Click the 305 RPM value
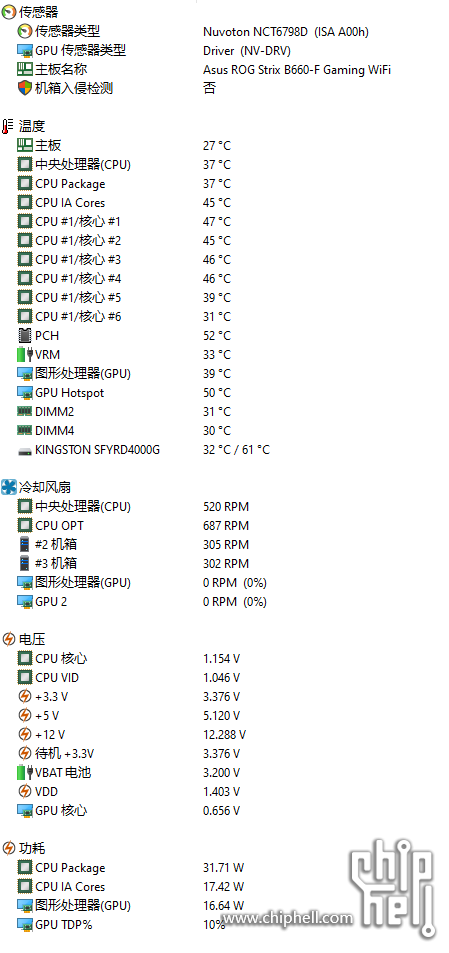 [x=225, y=545]
